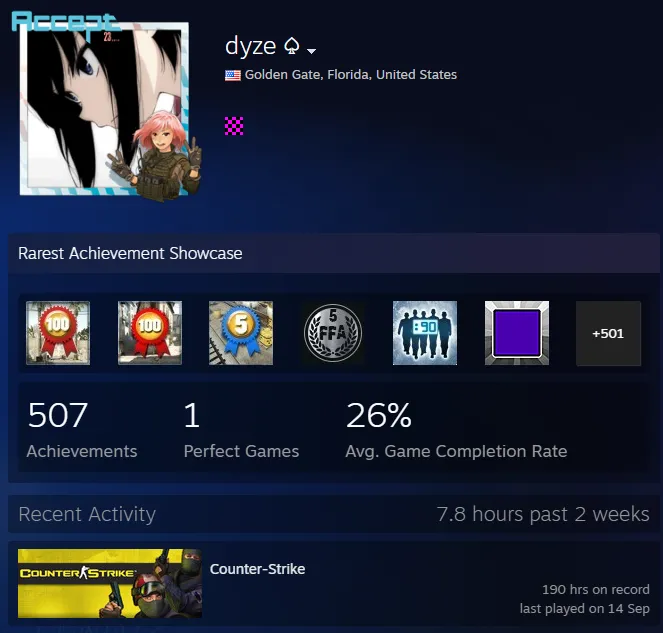Open the second red 100 ribbon achievement
The height and width of the screenshot is (633, 663).
click(x=150, y=333)
